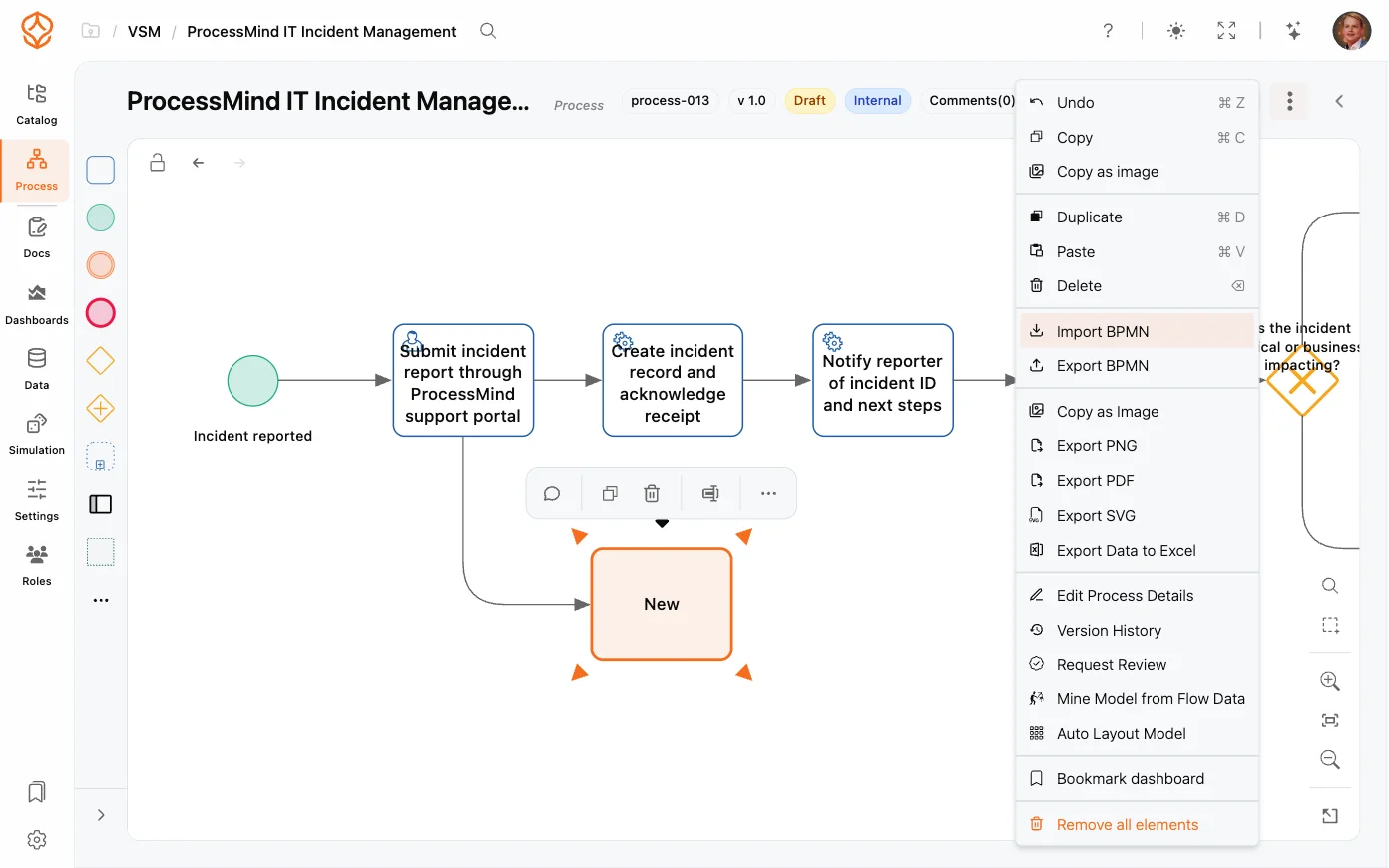
Task: Open the bookmarks icon in the sidebar
Action: [37, 792]
